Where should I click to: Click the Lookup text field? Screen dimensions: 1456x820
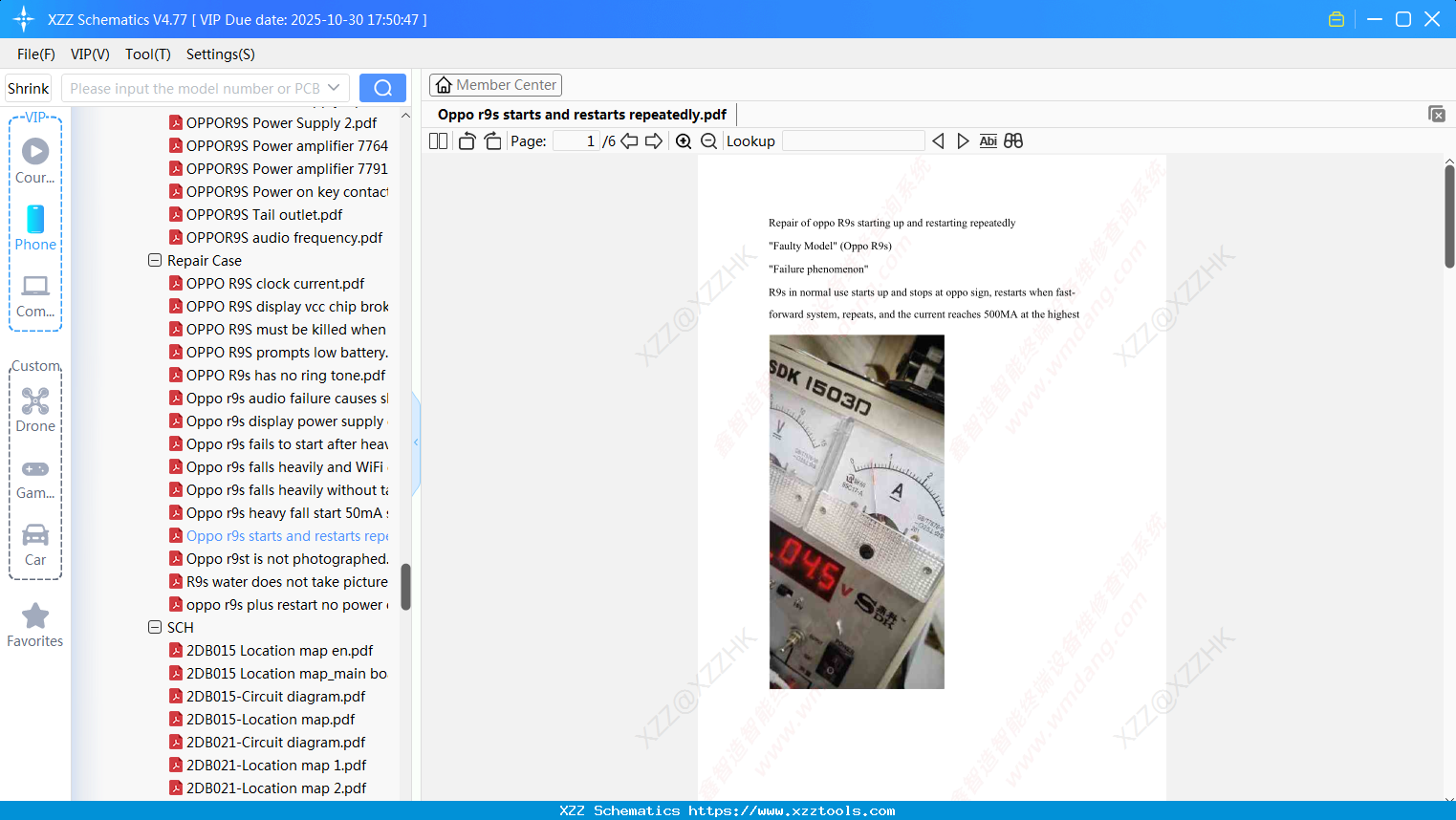[854, 140]
